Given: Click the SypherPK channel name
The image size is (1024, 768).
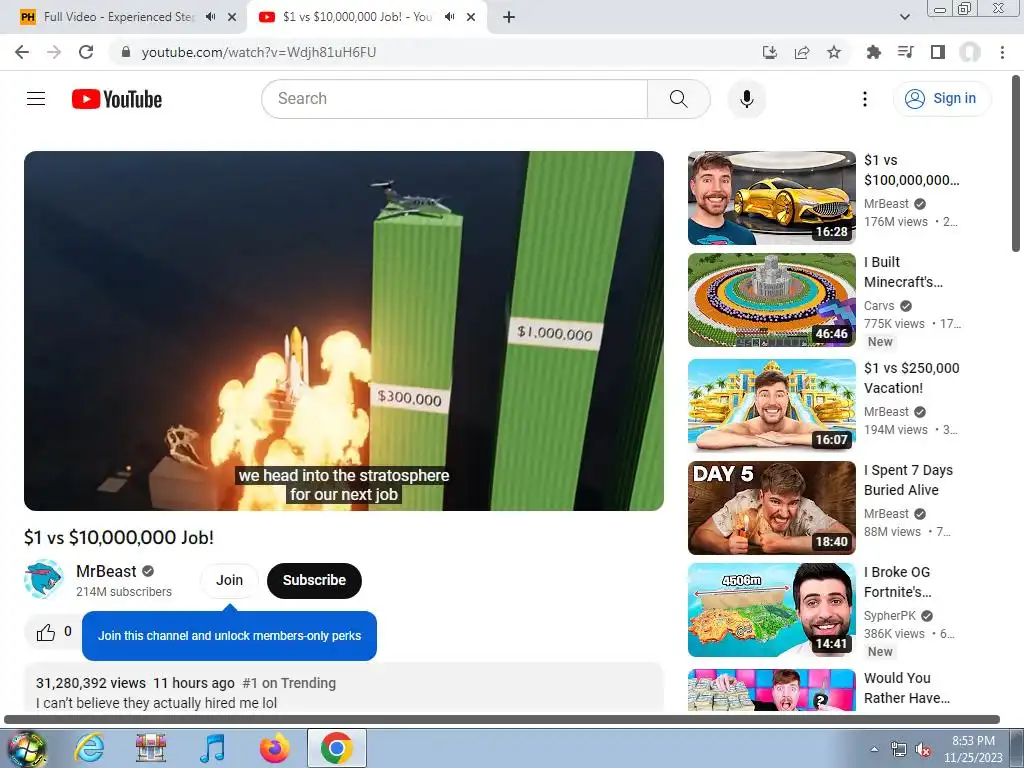Looking at the screenshot, I should [x=889, y=615].
